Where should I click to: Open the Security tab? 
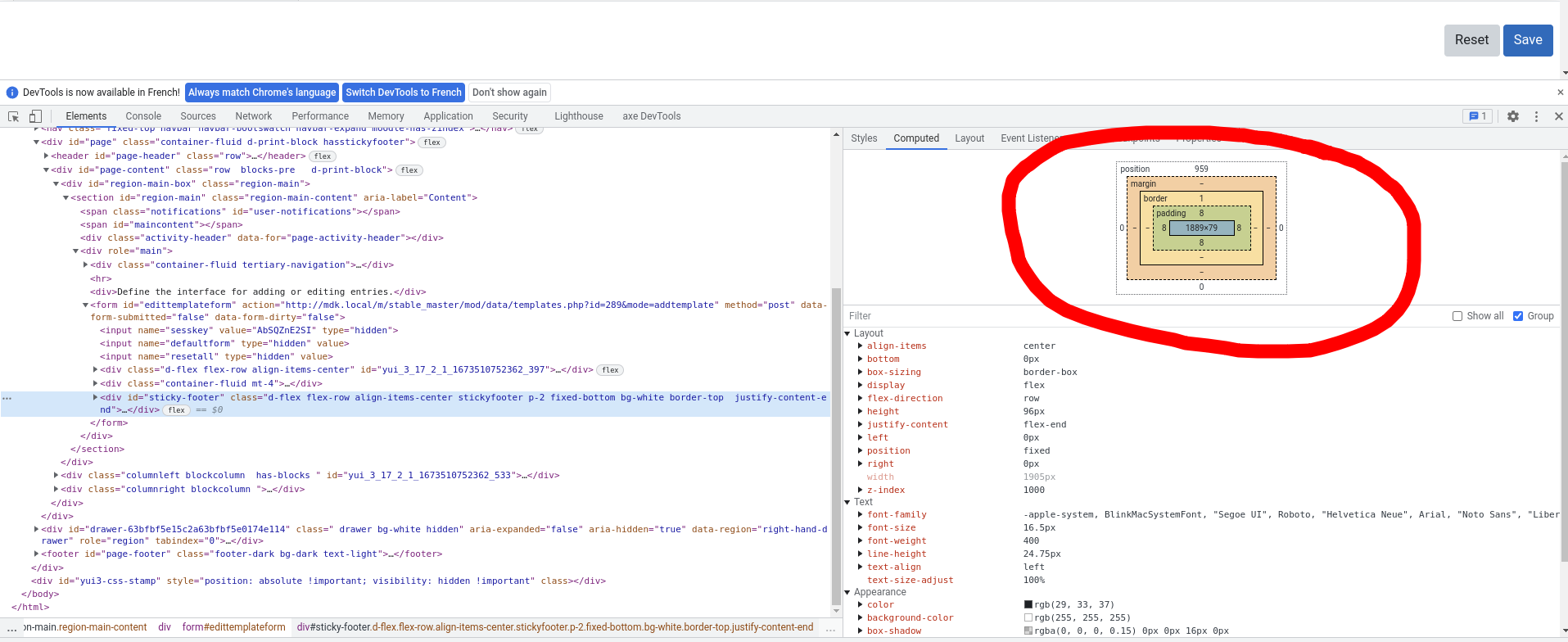510,116
